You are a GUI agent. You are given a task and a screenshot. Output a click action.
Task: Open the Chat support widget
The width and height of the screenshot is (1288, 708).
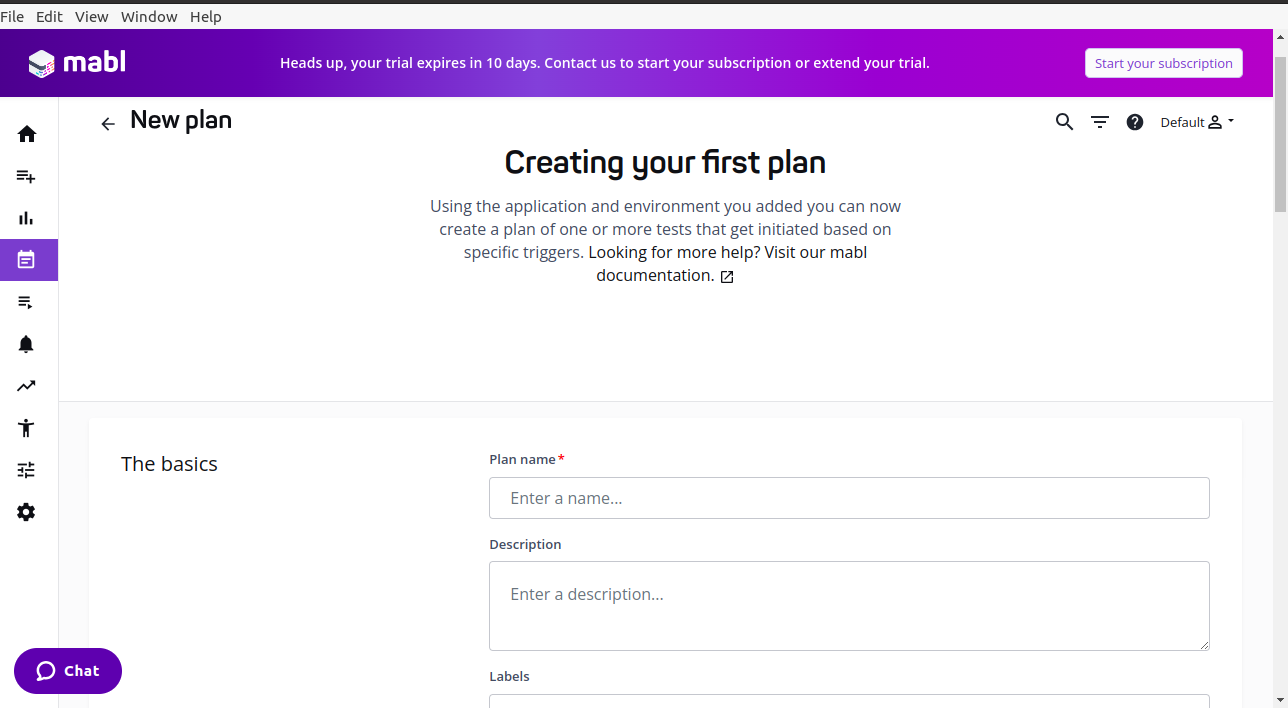pos(68,671)
